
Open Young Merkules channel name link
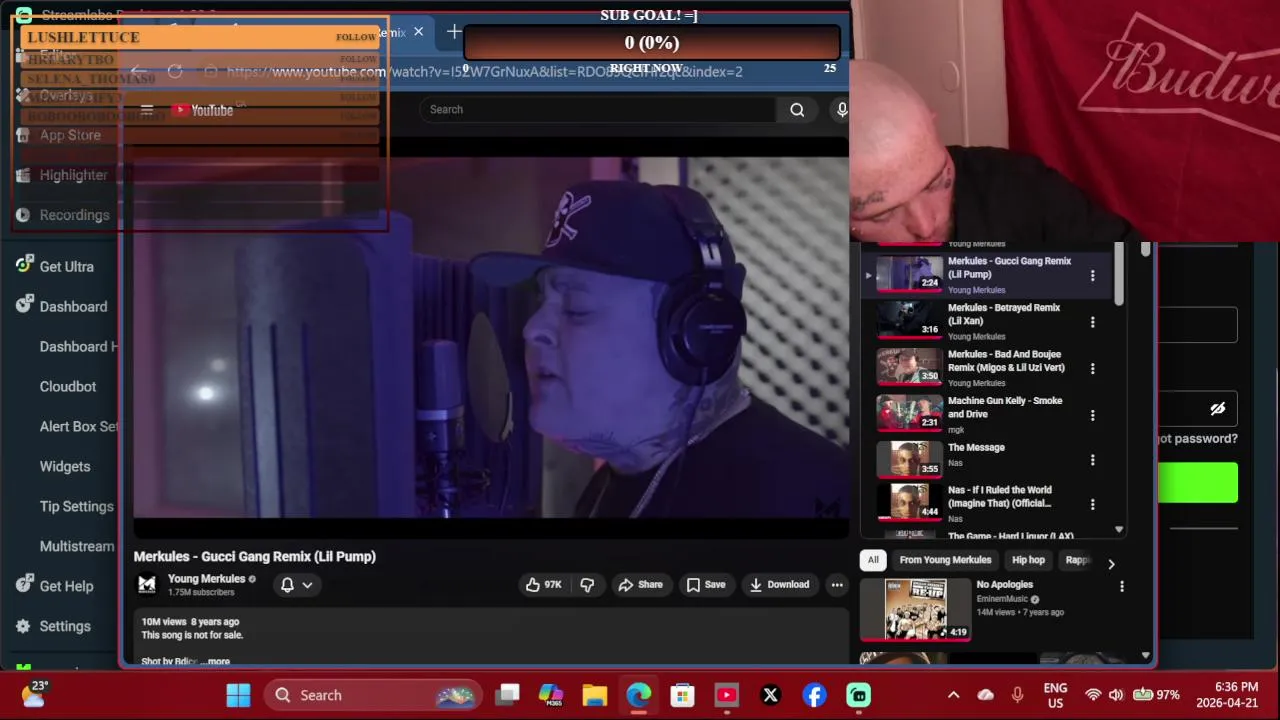click(x=206, y=579)
